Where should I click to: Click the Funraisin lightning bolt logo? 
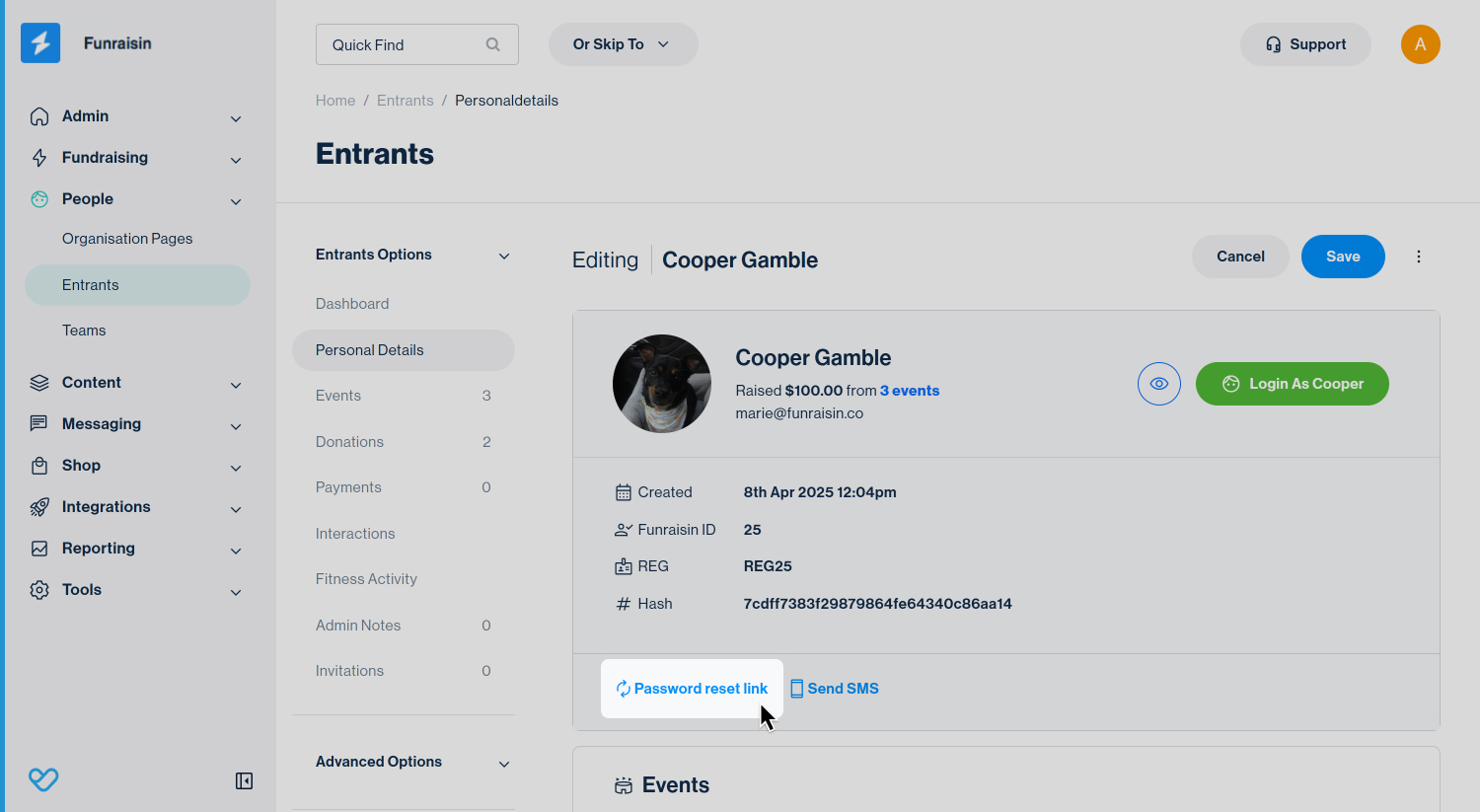(x=40, y=43)
